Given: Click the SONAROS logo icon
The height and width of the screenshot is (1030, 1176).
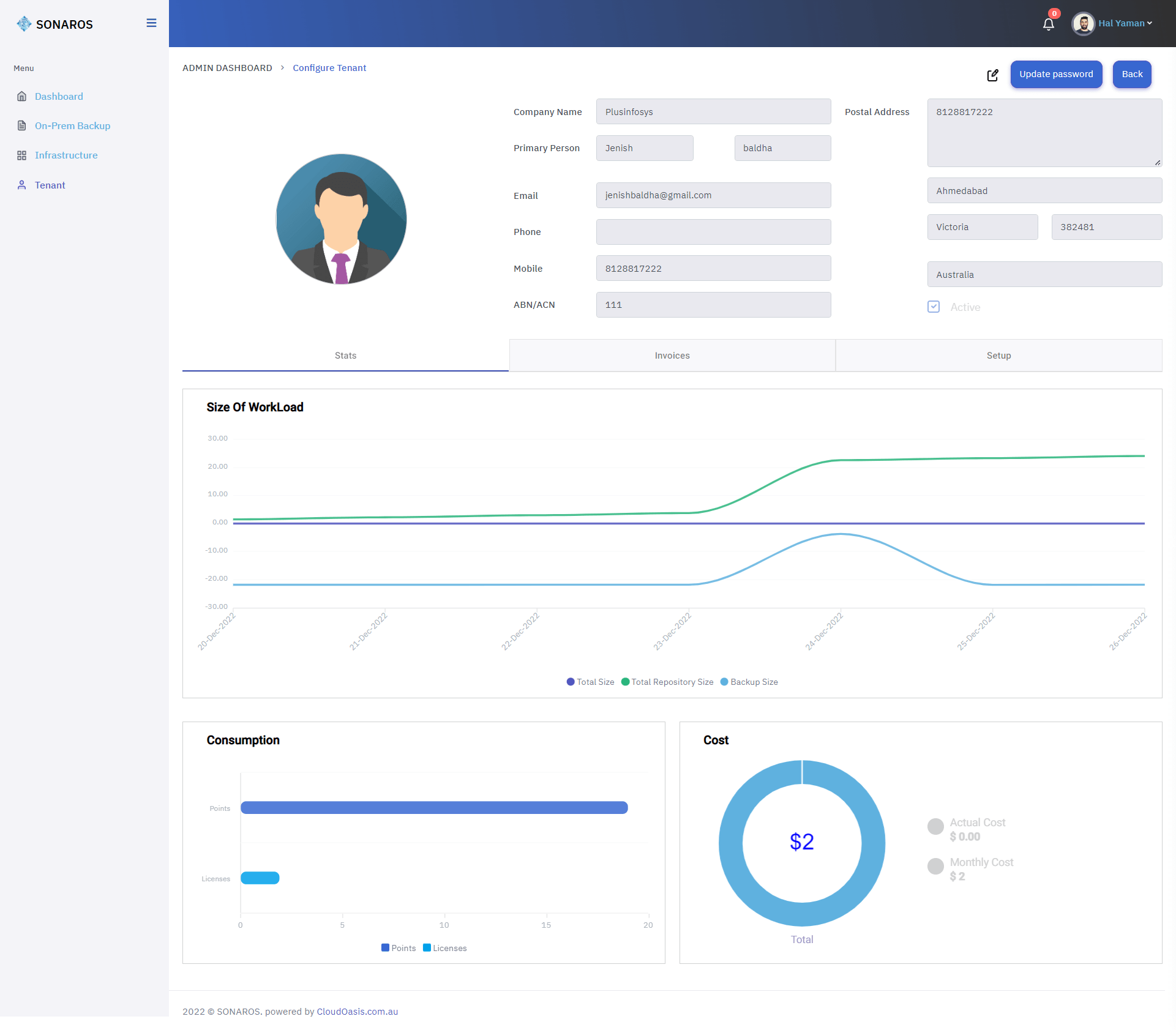Looking at the screenshot, I should pyautogui.click(x=23, y=24).
